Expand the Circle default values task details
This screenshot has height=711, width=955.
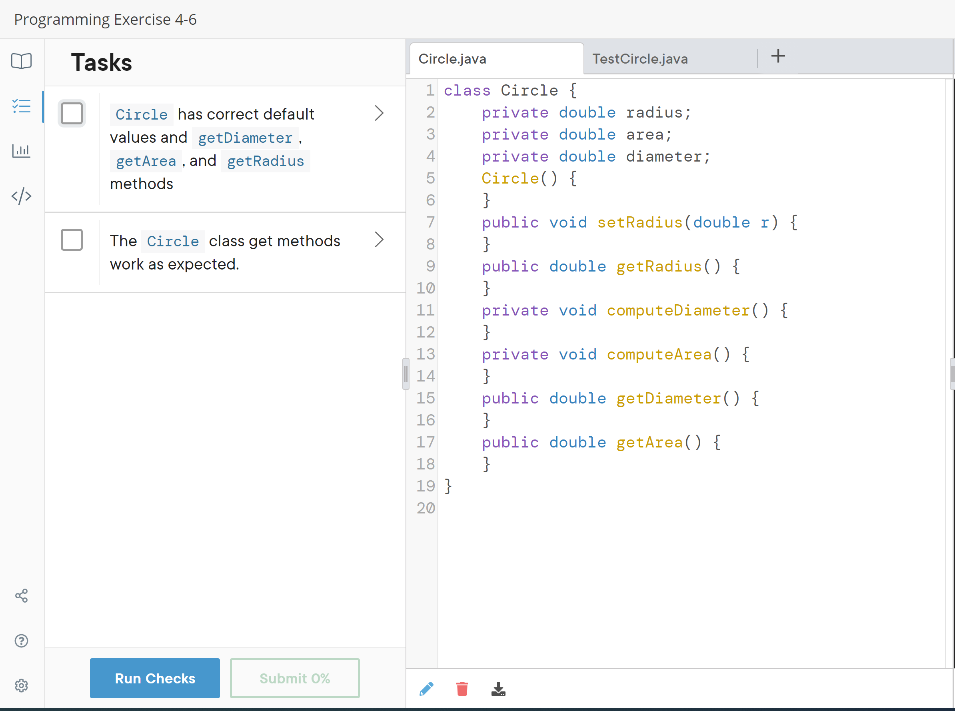(379, 113)
